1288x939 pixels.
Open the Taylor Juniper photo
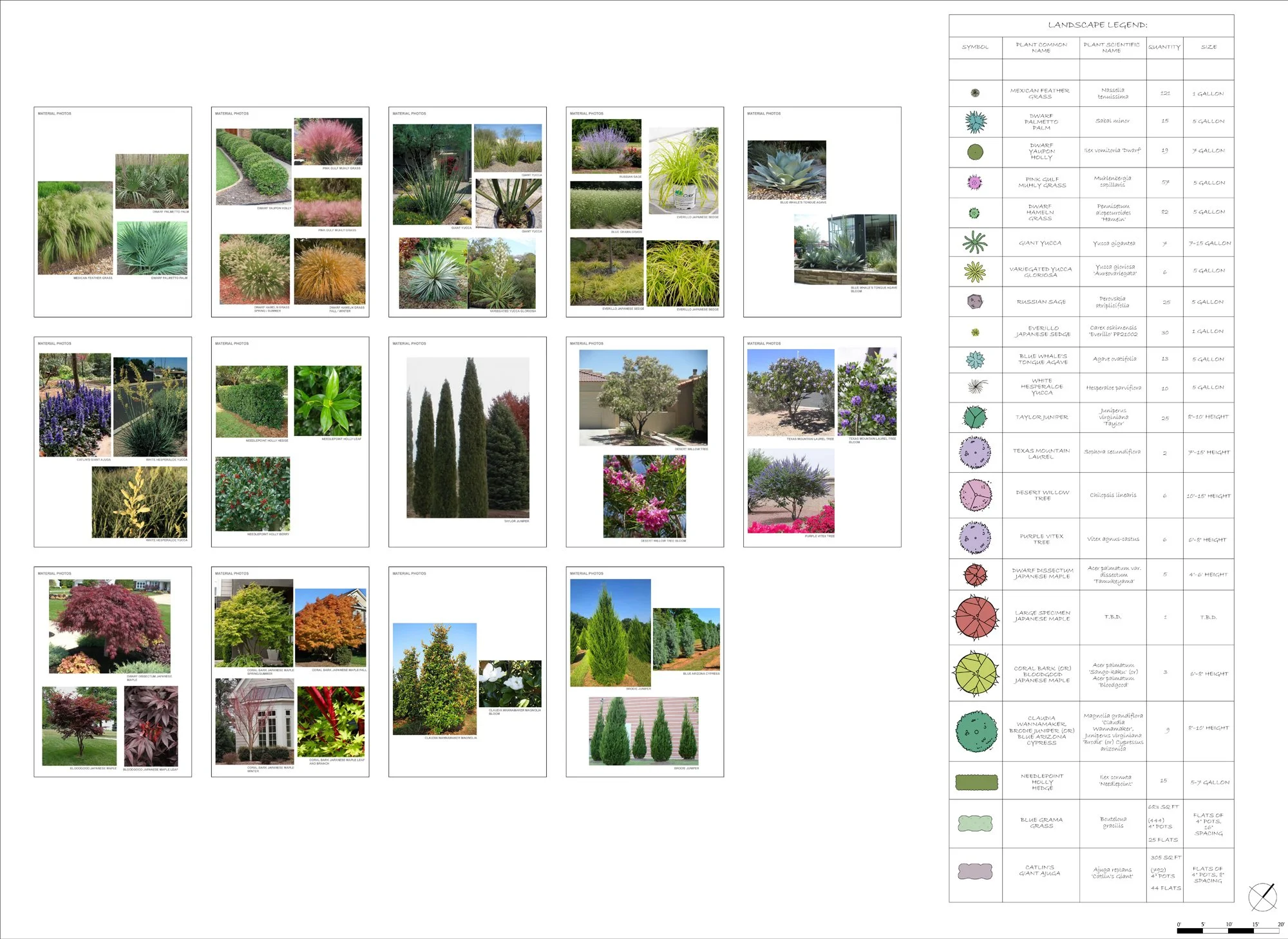[468, 437]
